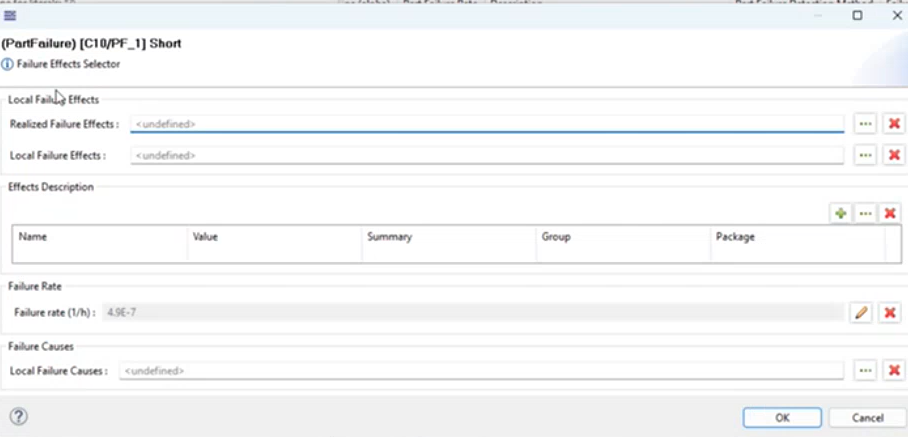The image size is (908, 437).
Task: Click the 'Failure rate (1/h) :' label
Action: [55, 313]
